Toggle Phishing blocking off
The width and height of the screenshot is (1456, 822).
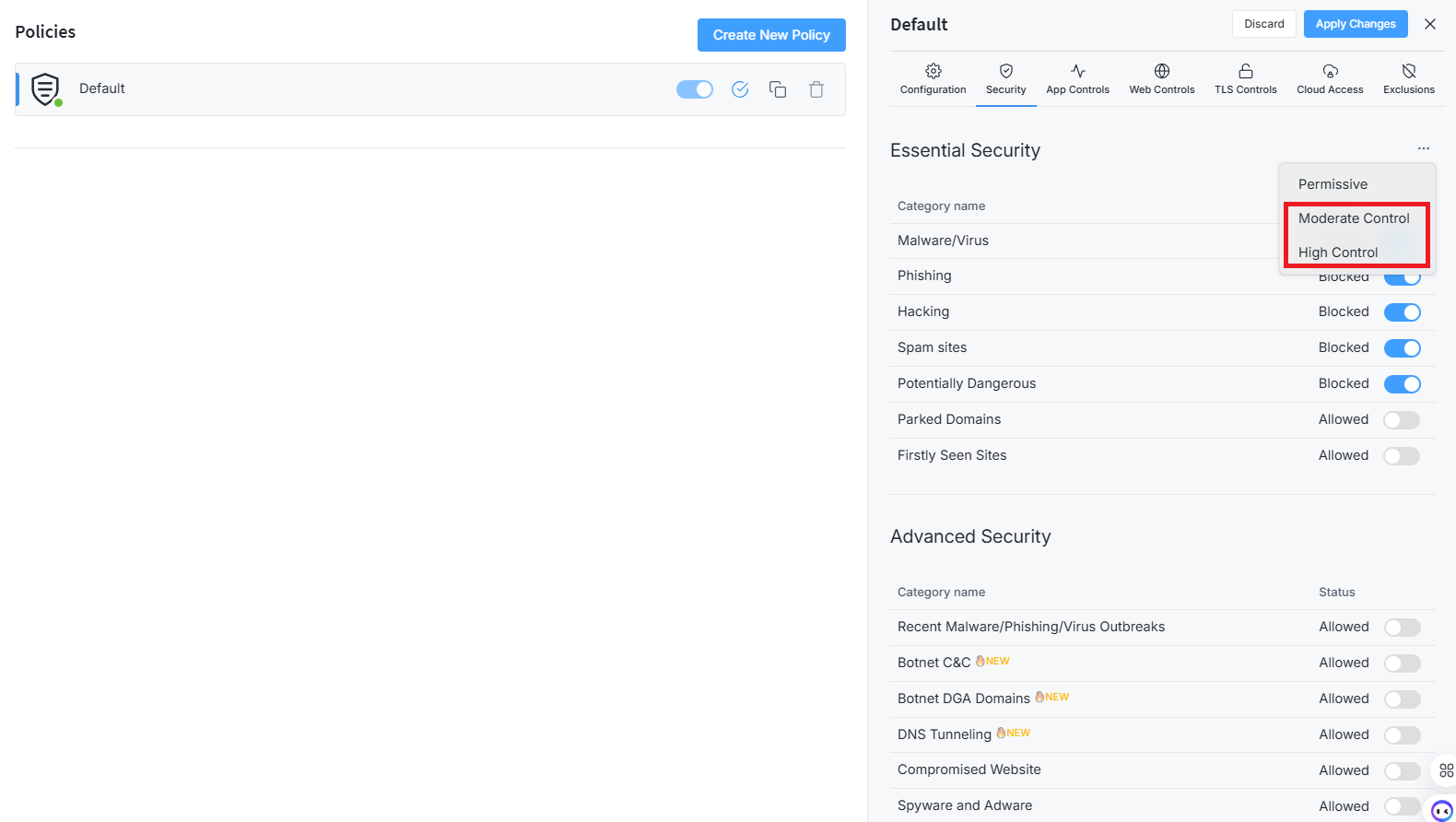tap(1402, 277)
